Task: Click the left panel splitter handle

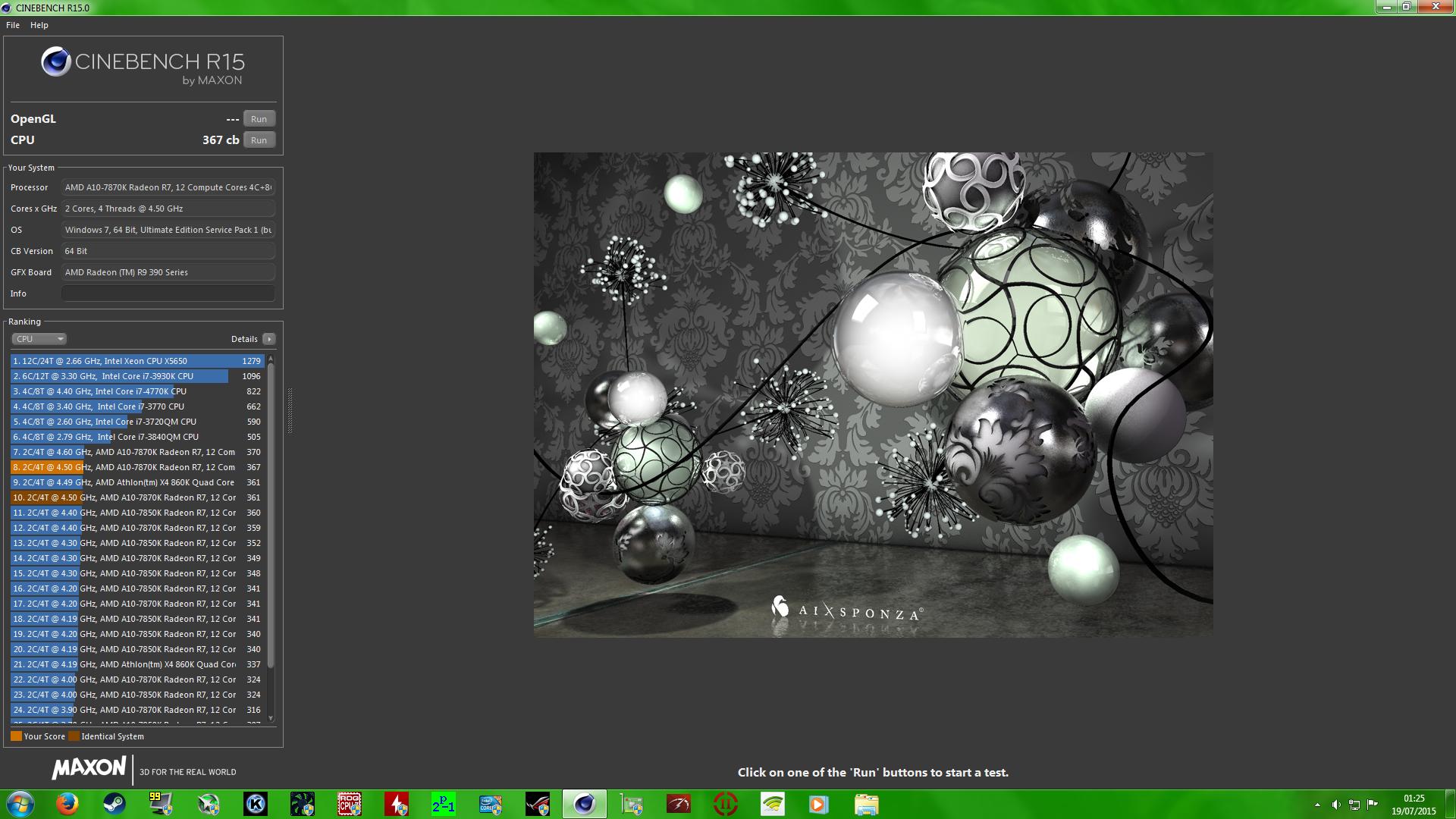Action: pos(290,410)
